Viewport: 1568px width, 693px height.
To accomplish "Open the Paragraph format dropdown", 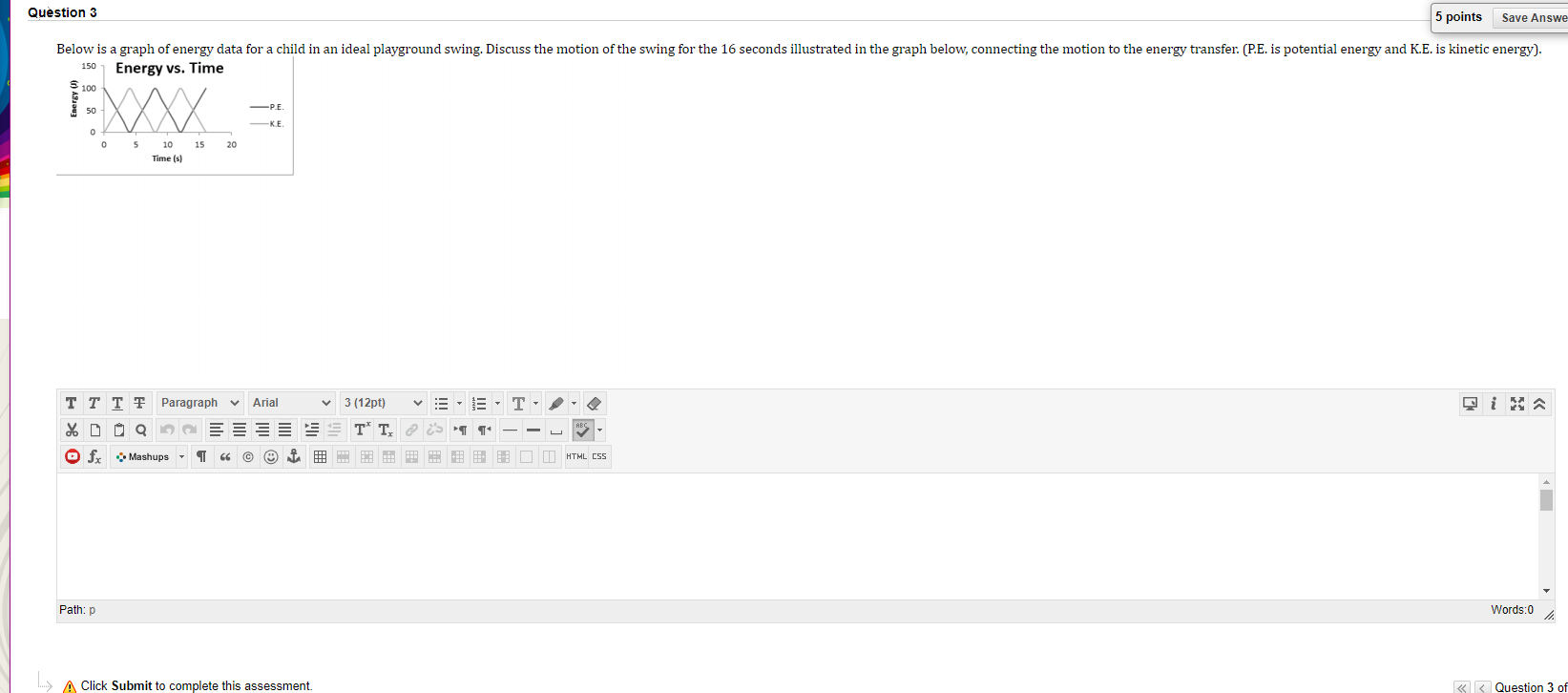I will [x=200, y=403].
